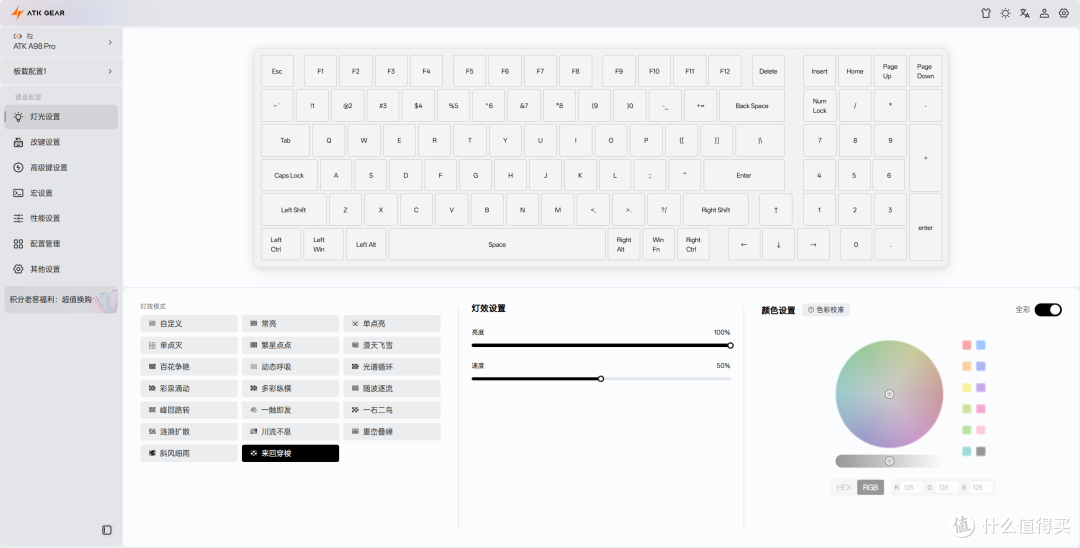Select the 常亮 lighting mode icon
The image size is (1080, 548).
point(253,324)
